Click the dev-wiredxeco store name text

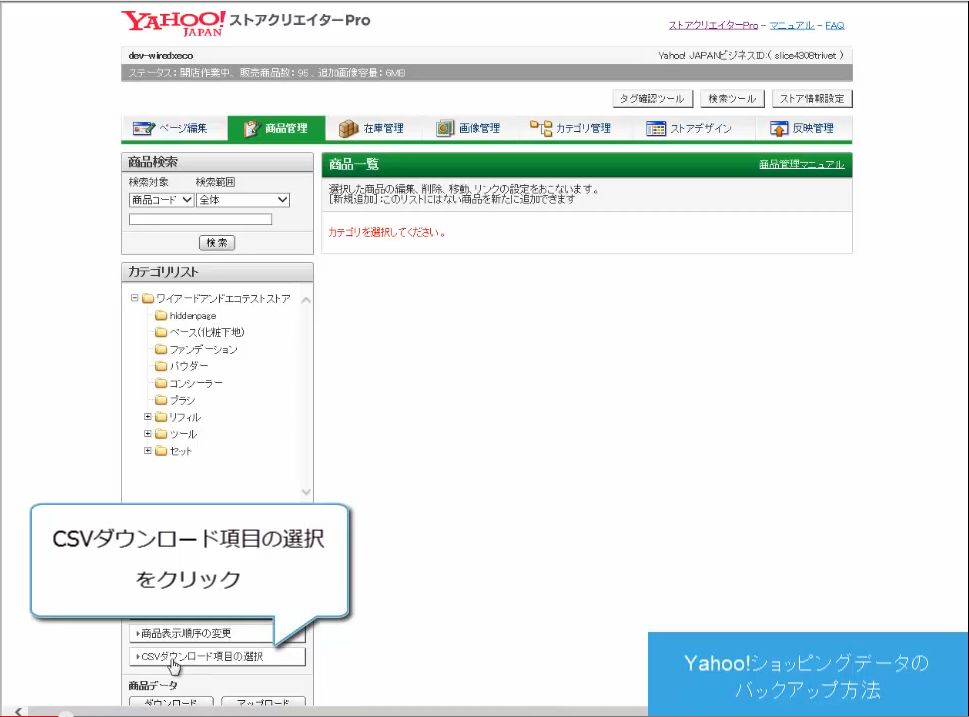tap(161, 56)
